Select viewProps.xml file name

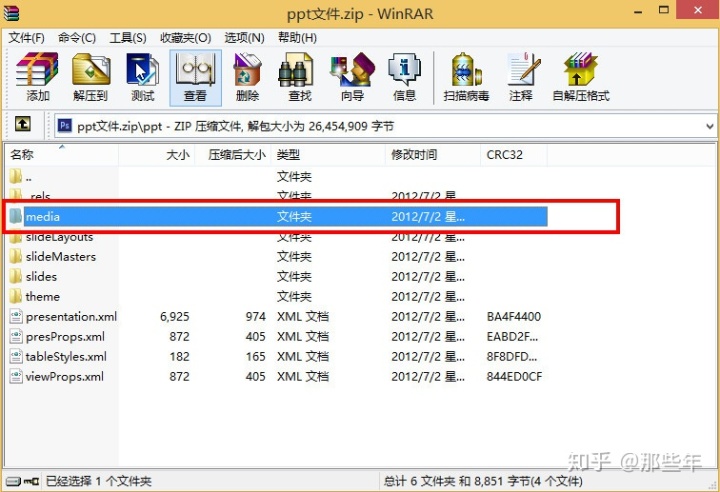click(65, 377)
